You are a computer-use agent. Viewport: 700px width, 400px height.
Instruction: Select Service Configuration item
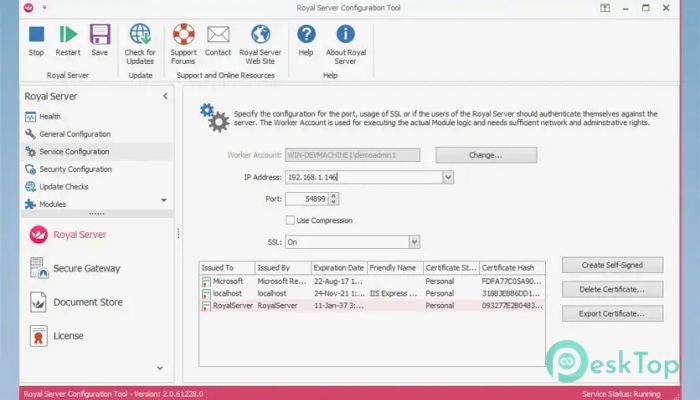pos(96,152)
